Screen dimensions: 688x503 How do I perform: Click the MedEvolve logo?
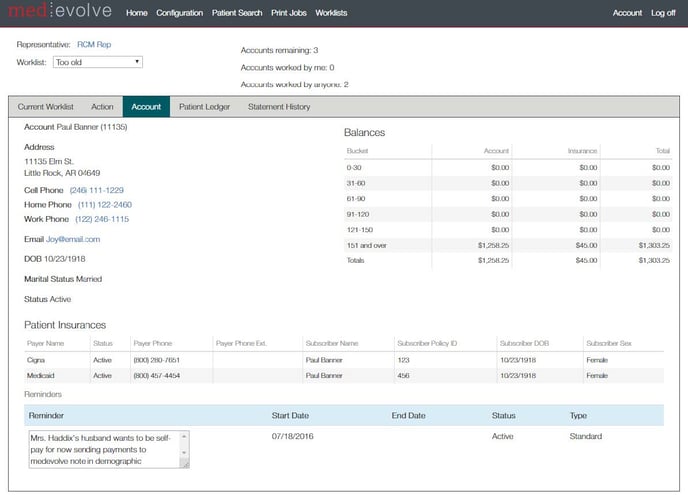click(60, 13)
